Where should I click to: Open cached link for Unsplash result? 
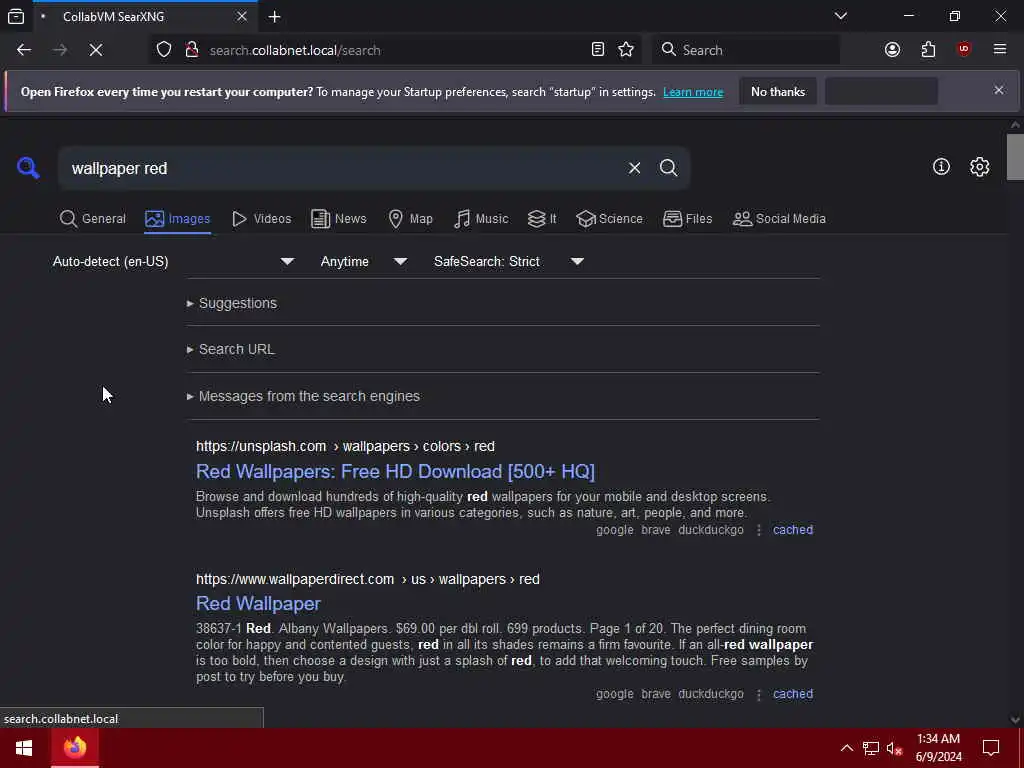coord(793,530)
